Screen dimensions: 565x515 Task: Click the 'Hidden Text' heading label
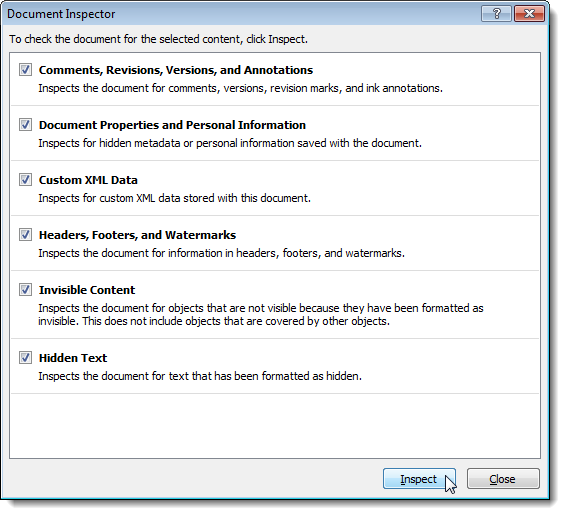(73, 358)
